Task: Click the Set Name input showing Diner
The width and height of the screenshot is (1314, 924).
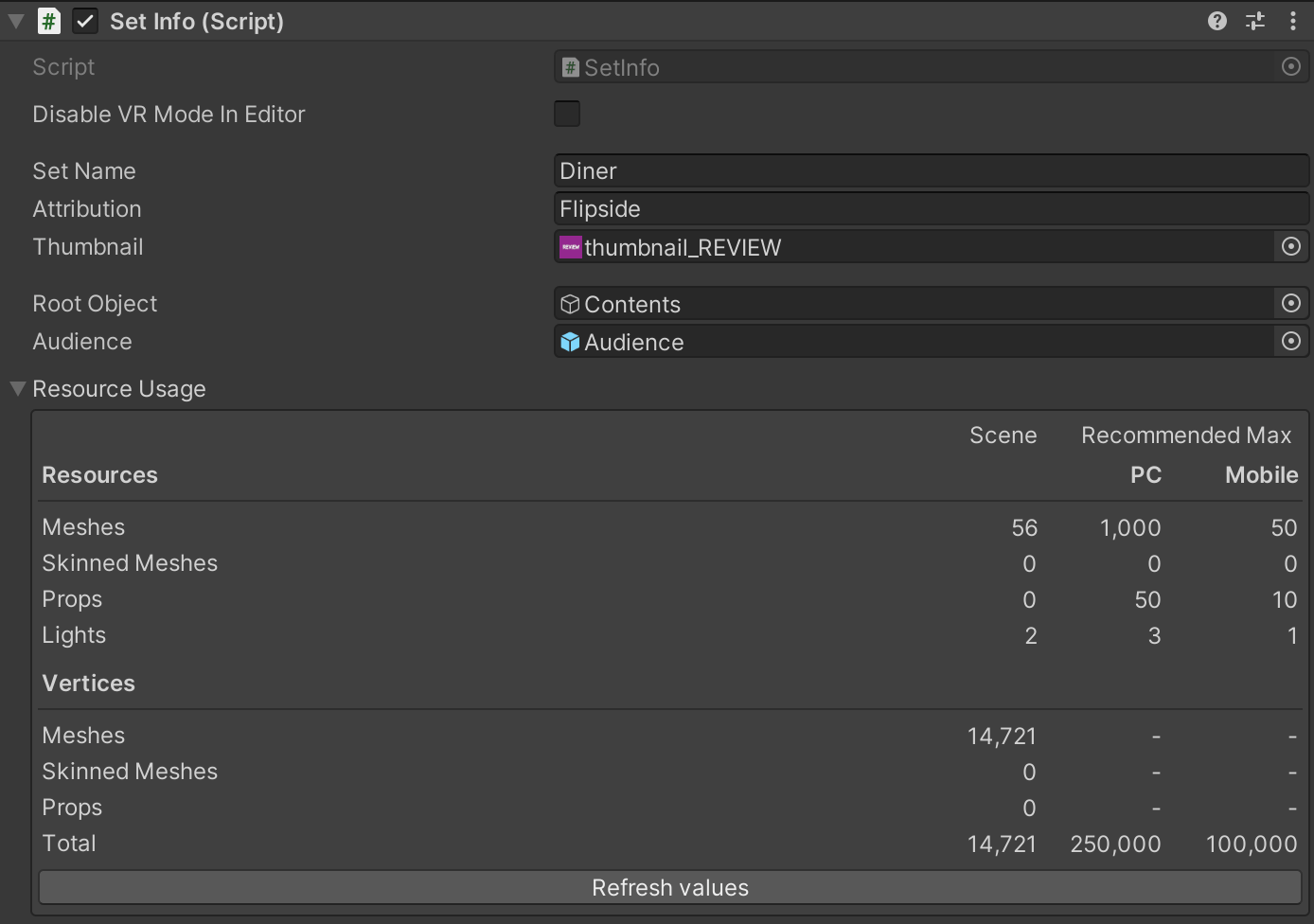Action: tap(852, 170)
